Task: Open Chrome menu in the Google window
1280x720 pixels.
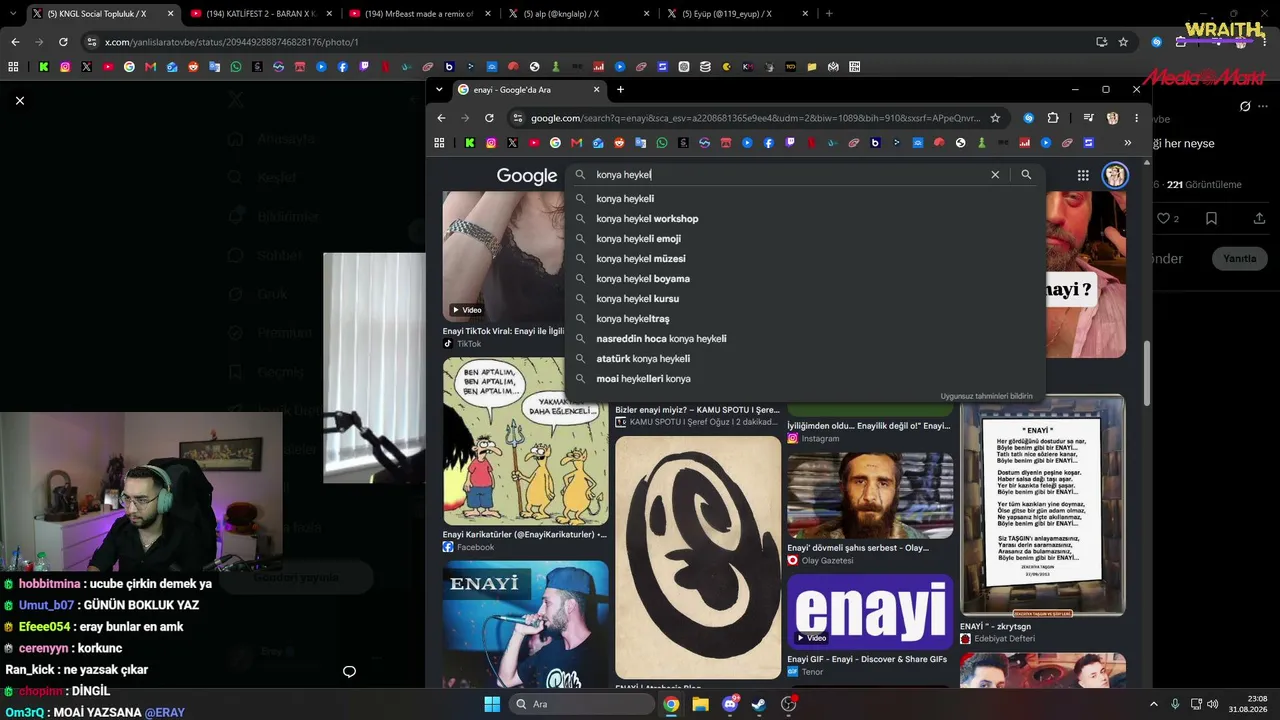Action: pos(1136,118)
